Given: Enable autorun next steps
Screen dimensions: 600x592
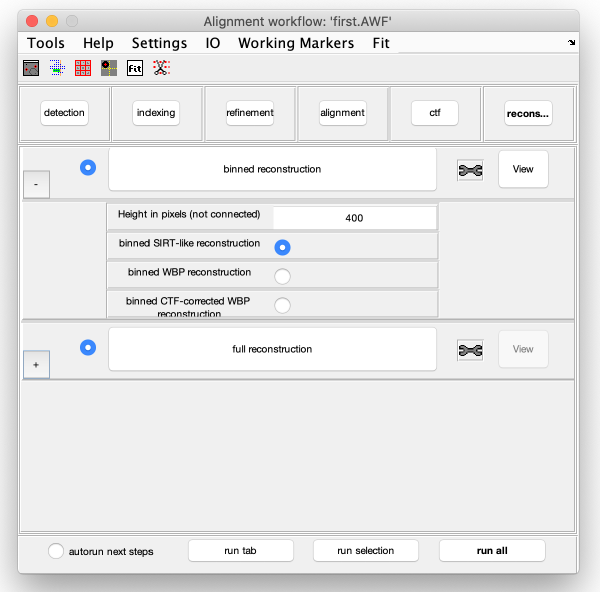Looking at the screenshot, I should tap(56, 551).
